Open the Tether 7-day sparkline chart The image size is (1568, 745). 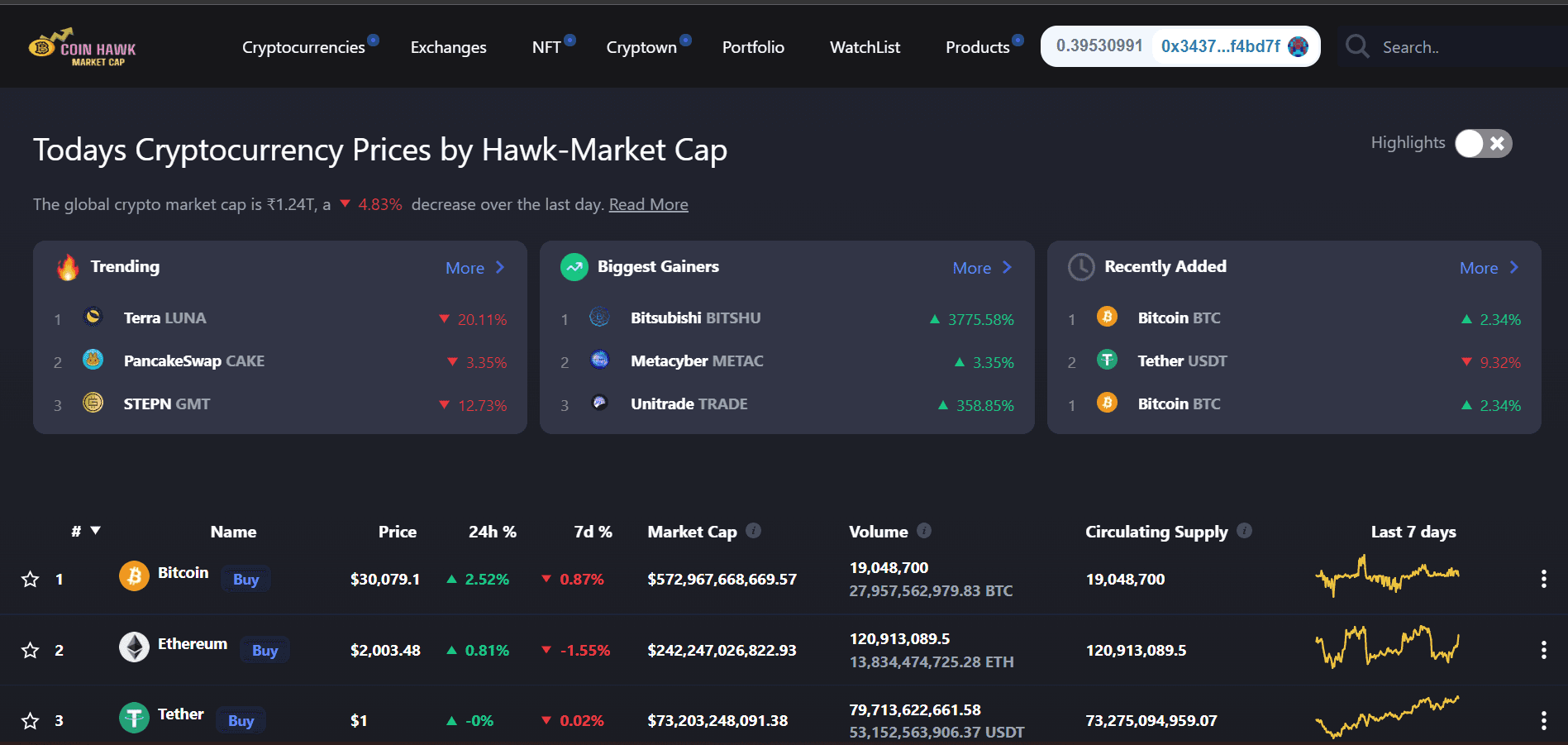tap(1388, 717)
